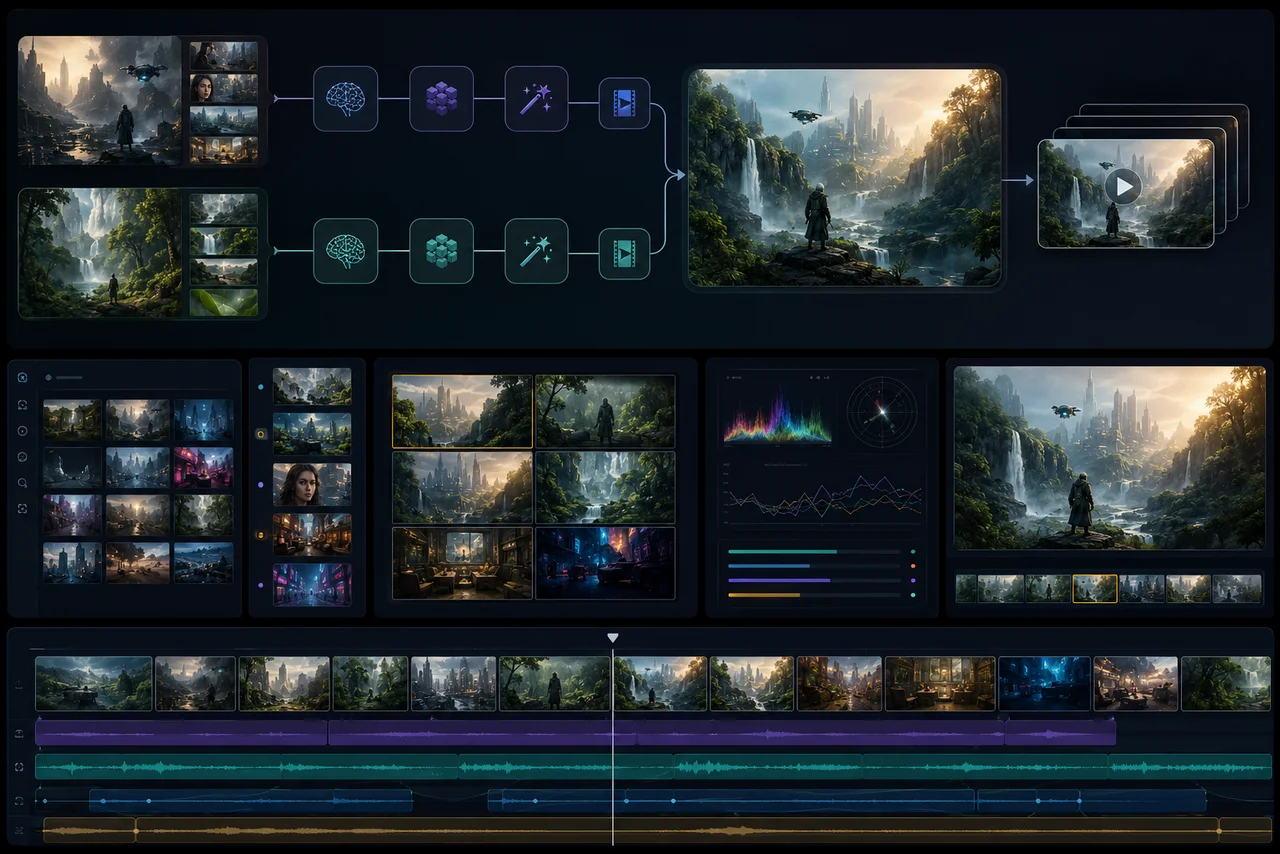The image size is (1280, 854).
Task: Adjust the teal level bar in the scopes panel
Action: click(814, 551)
